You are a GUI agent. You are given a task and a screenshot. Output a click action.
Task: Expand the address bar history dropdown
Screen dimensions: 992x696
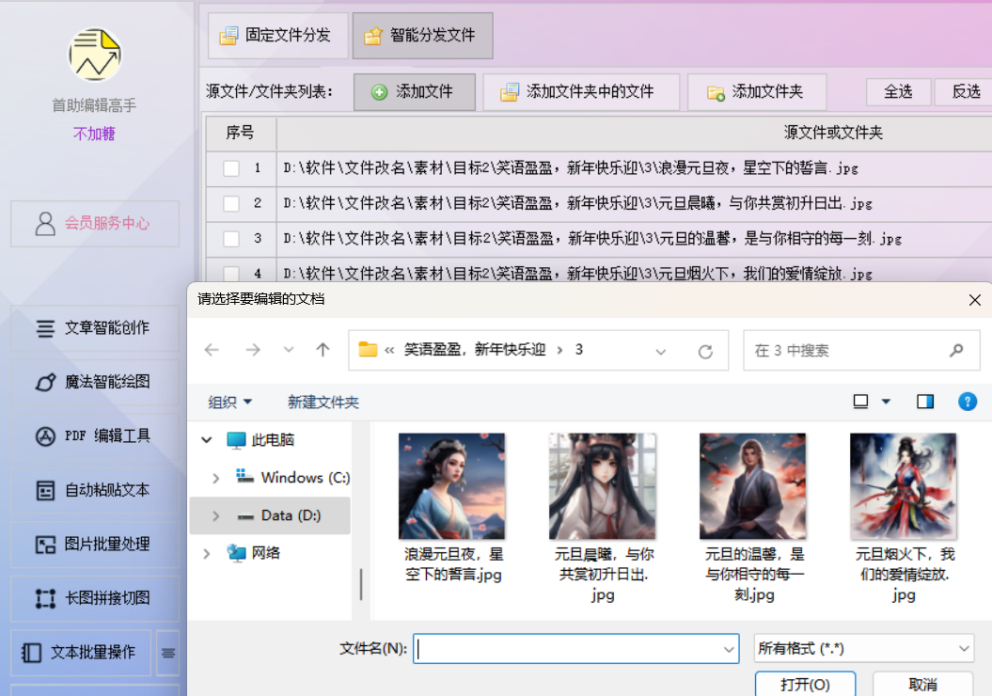point(660,351)
